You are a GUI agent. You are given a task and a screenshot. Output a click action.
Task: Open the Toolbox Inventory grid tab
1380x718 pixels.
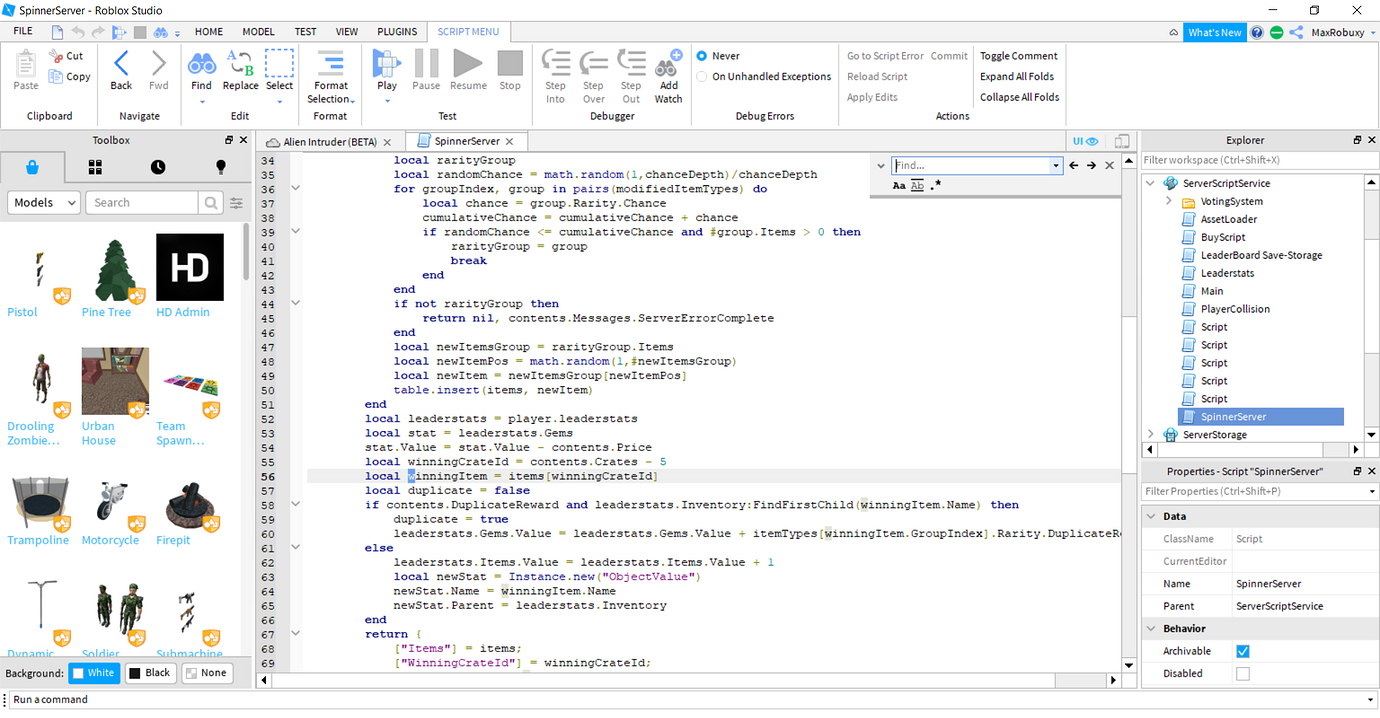click(x=95, y=167)
